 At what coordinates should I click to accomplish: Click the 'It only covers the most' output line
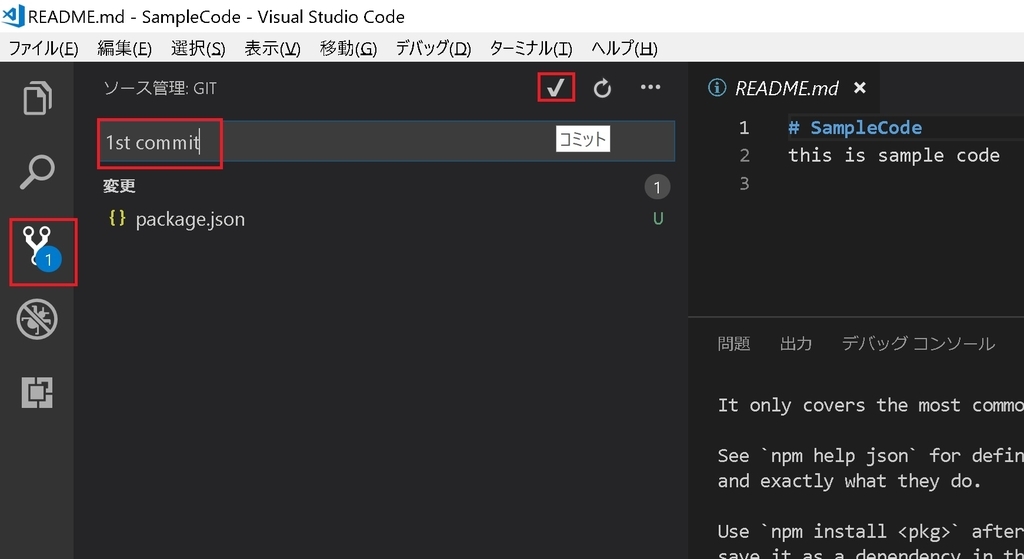pyautogui.click(x=871, y=406)
